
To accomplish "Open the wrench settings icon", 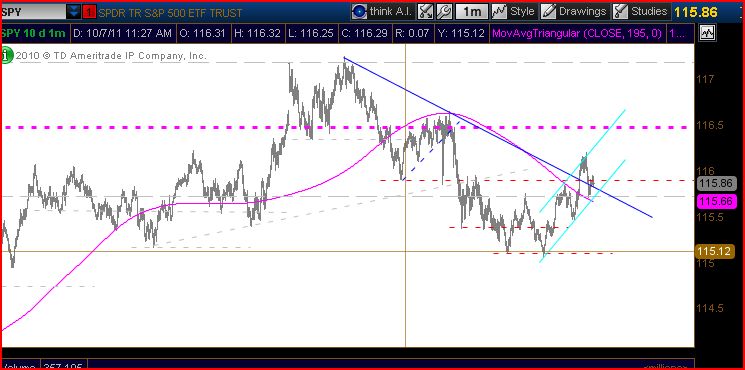I will (444, 12).
